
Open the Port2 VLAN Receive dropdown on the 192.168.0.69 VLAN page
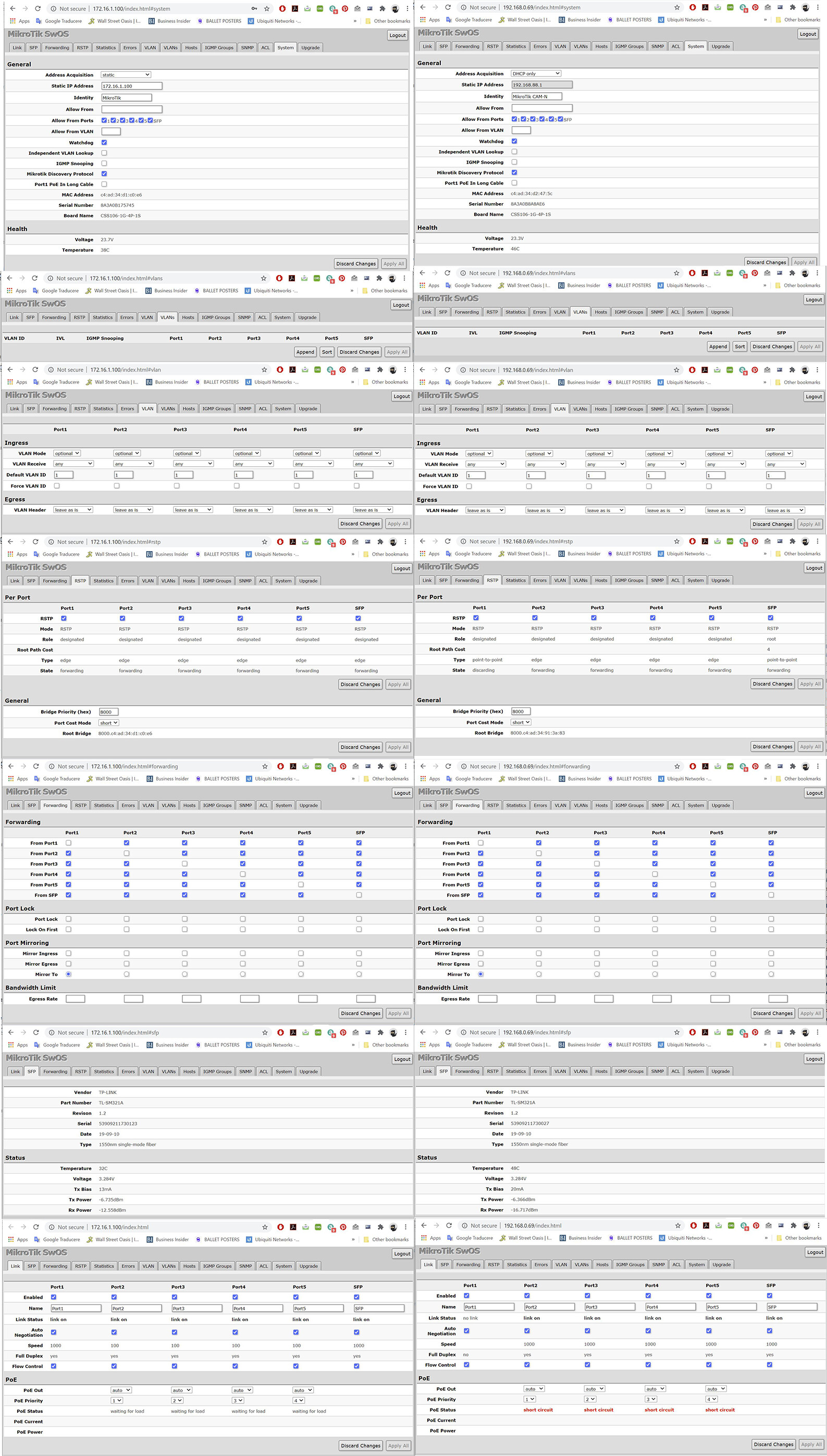tap(545, 464)
